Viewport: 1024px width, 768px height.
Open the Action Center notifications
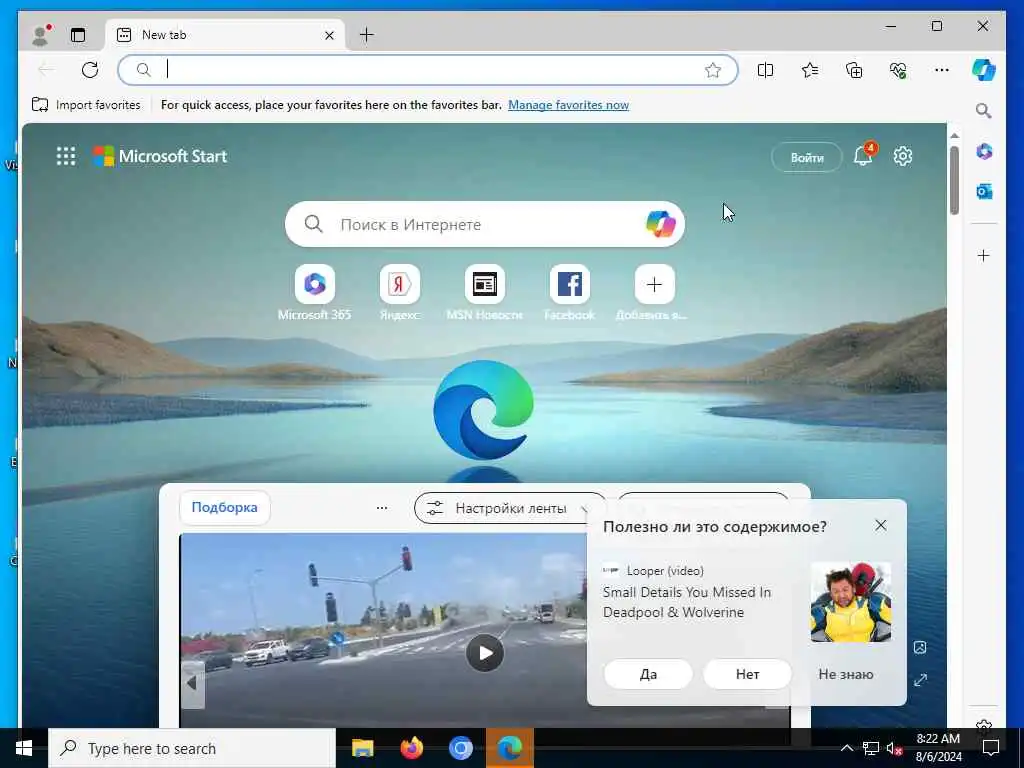991,748
